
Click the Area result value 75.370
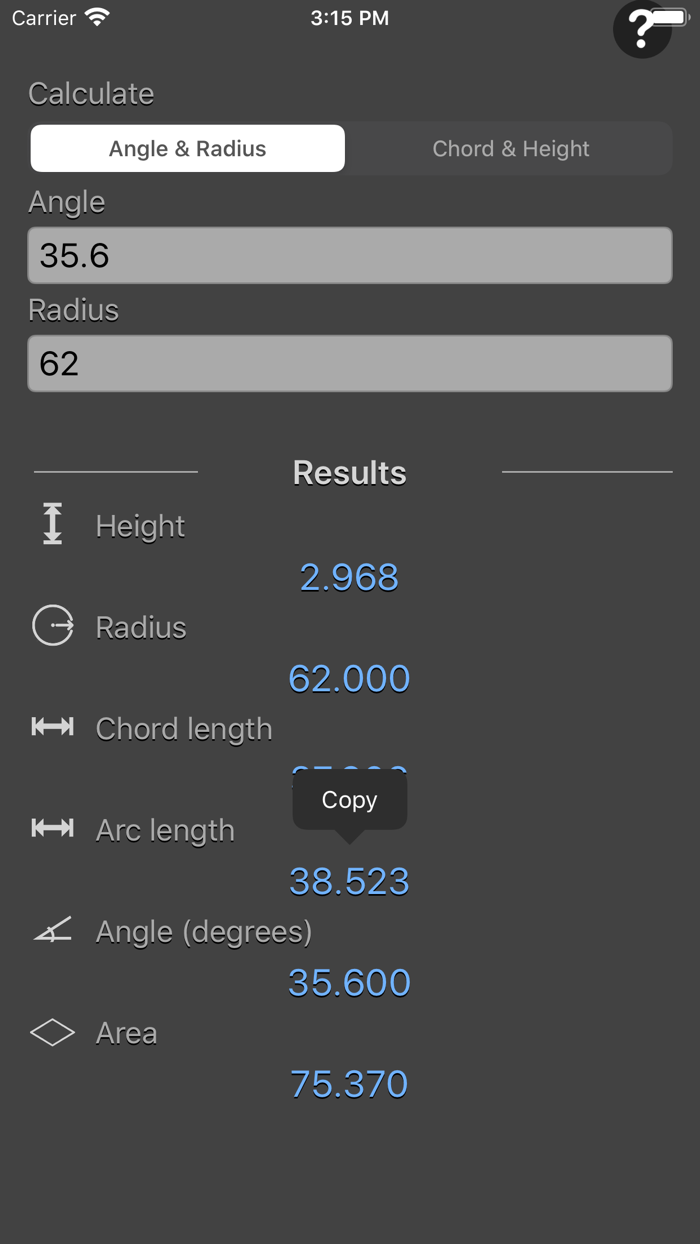coord(349,1082)
